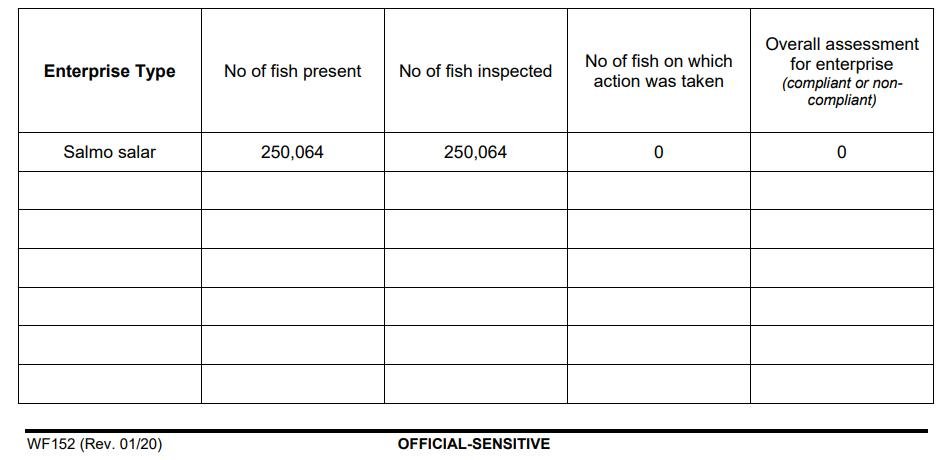The image size is (947, 460).
Task: Click the italic compliant or non-compliant note
Action: [841, 92]
